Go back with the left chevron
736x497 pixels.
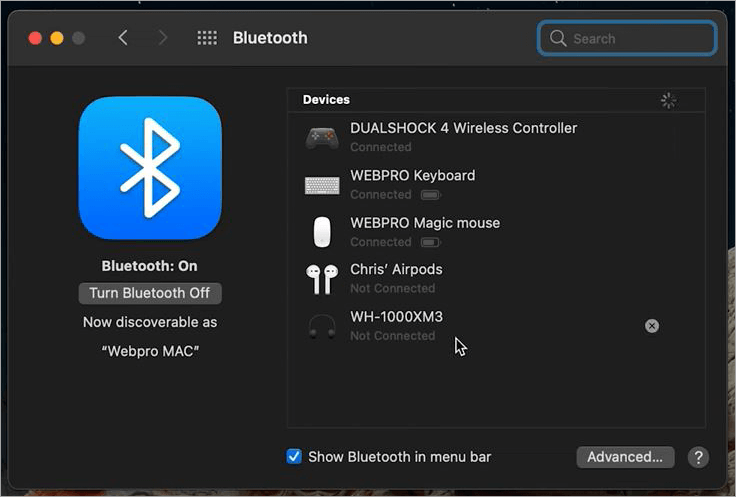[123, 38]
